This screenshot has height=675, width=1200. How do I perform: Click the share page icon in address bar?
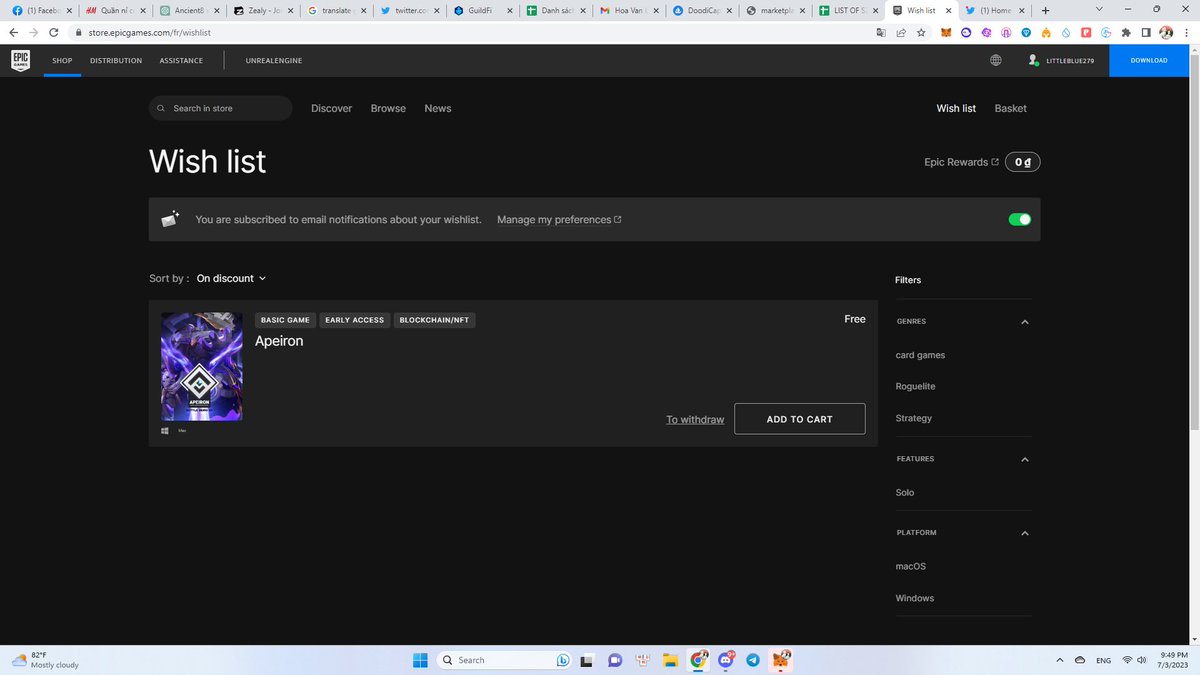[901, 32]
